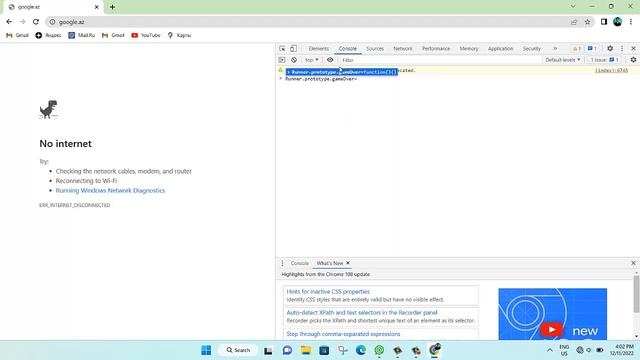This screenshot has width=640, height=360.
Task: Close the DevTools panel
Action: [x=633, y=49]
